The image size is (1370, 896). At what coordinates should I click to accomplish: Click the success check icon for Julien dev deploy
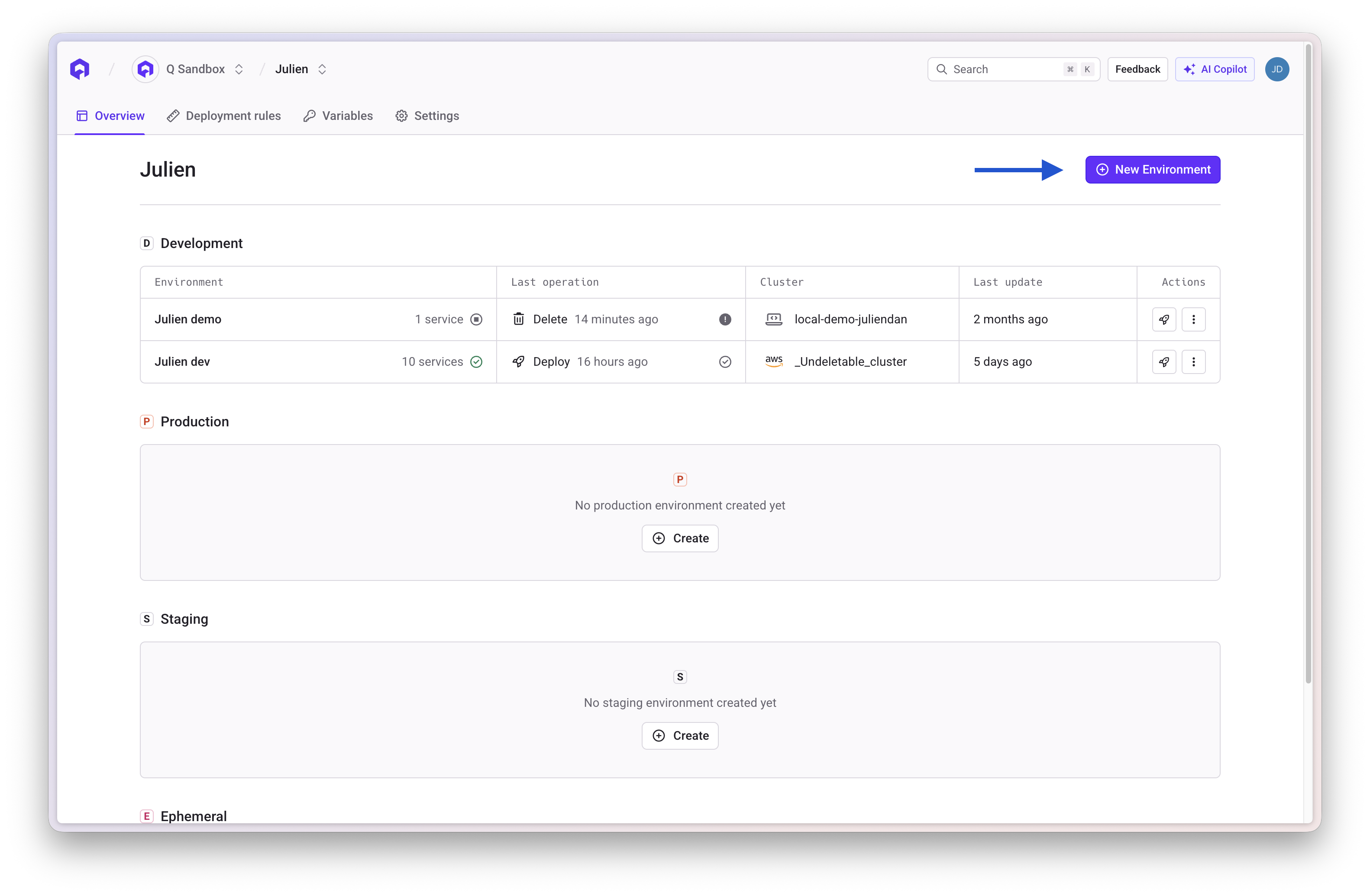click(725, 362)
